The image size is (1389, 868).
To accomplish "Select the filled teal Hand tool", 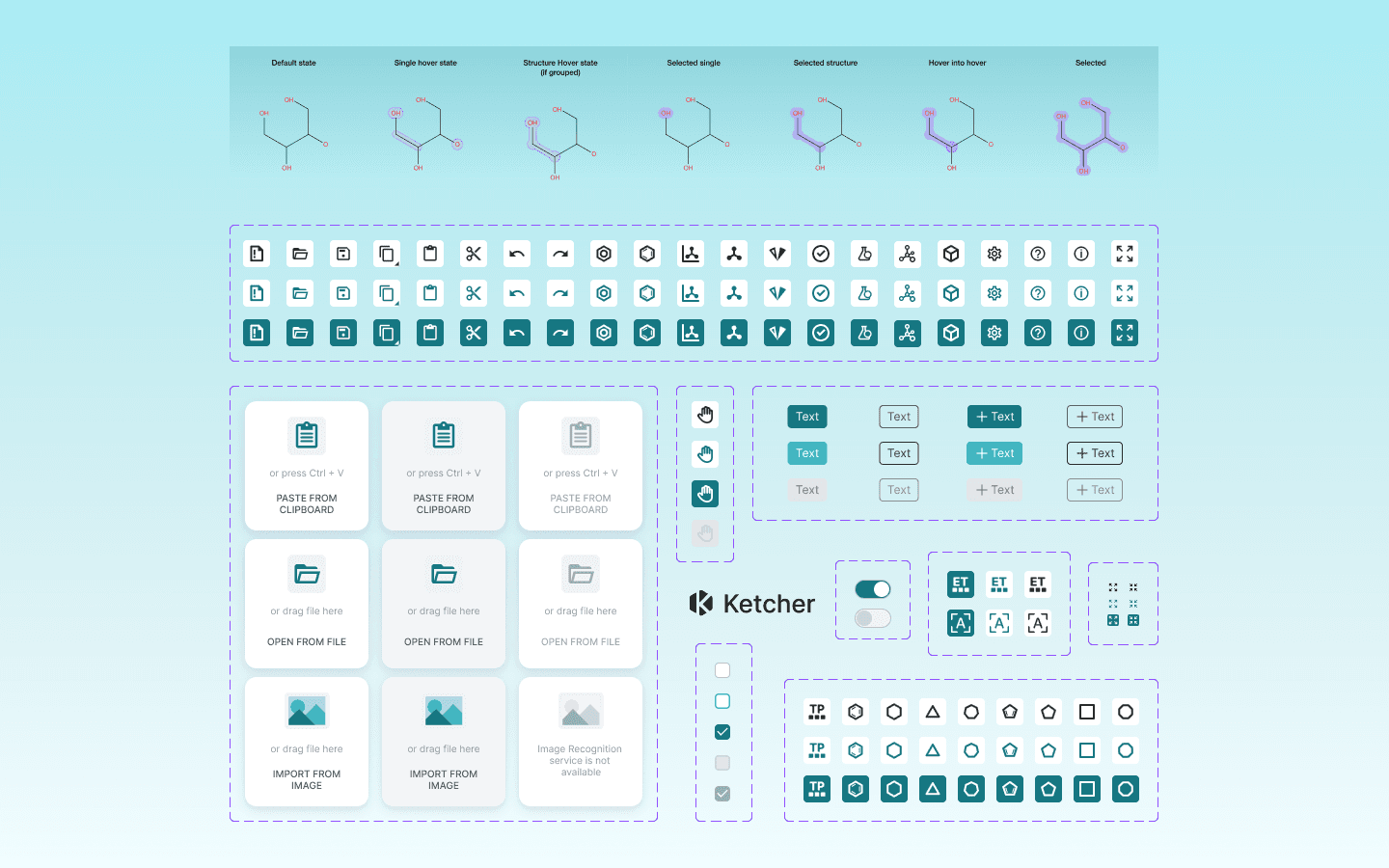I will [x=705, y=494].
